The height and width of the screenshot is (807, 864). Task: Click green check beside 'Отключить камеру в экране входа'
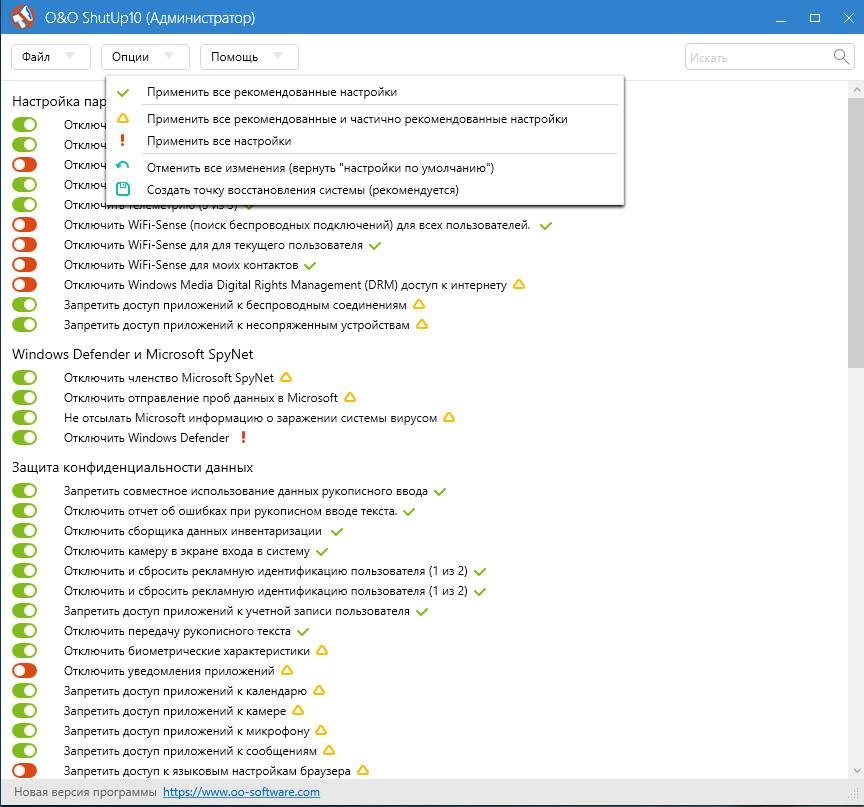(322, 551)
